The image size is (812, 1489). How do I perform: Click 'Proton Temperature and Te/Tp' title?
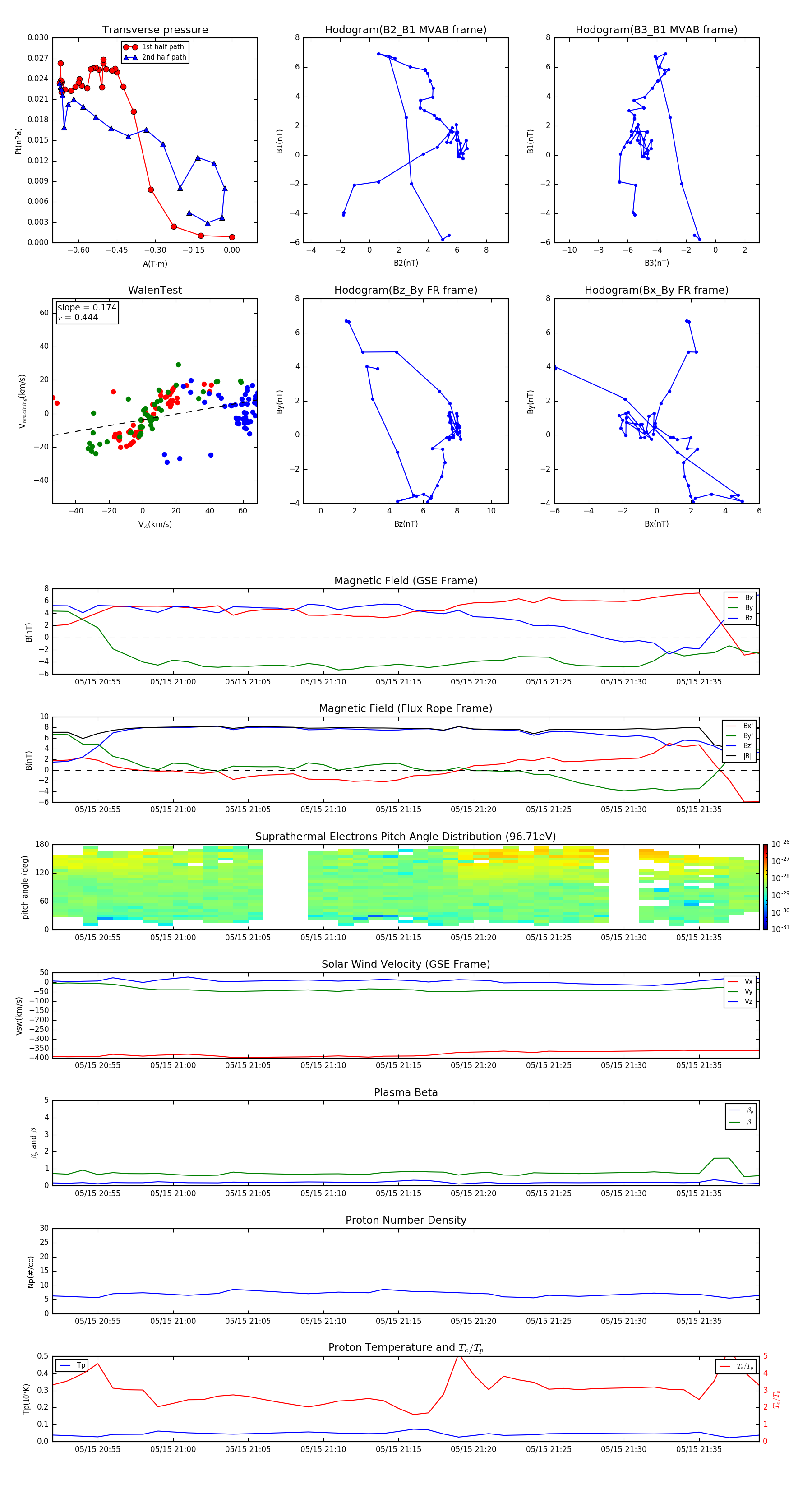click(406, 1347)
